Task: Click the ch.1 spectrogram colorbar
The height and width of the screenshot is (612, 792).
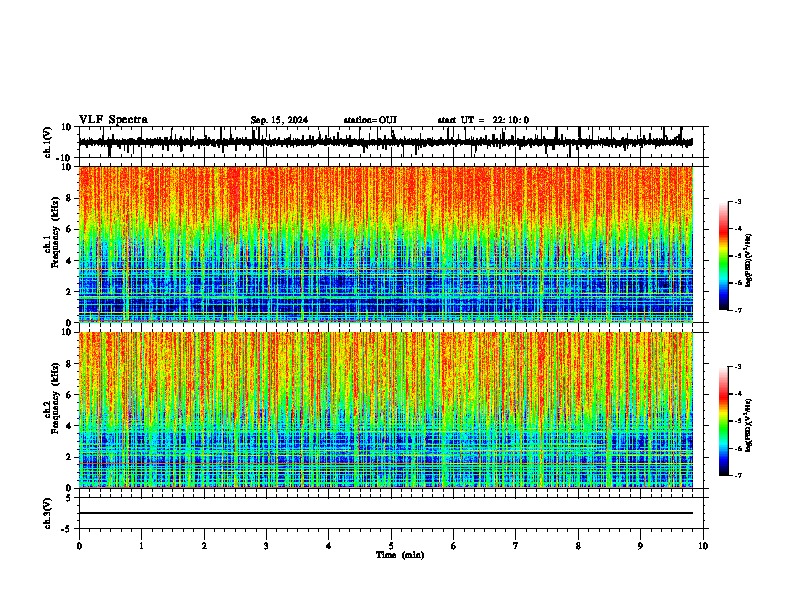Action: [x=724, y=256]
